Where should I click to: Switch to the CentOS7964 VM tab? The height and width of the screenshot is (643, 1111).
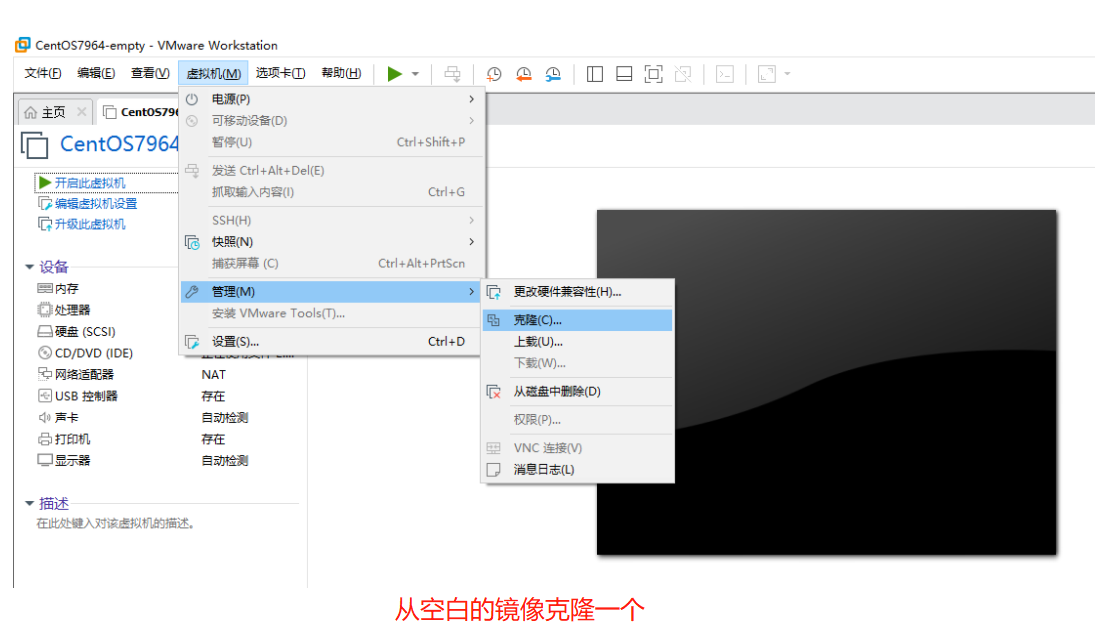(140, 112)
